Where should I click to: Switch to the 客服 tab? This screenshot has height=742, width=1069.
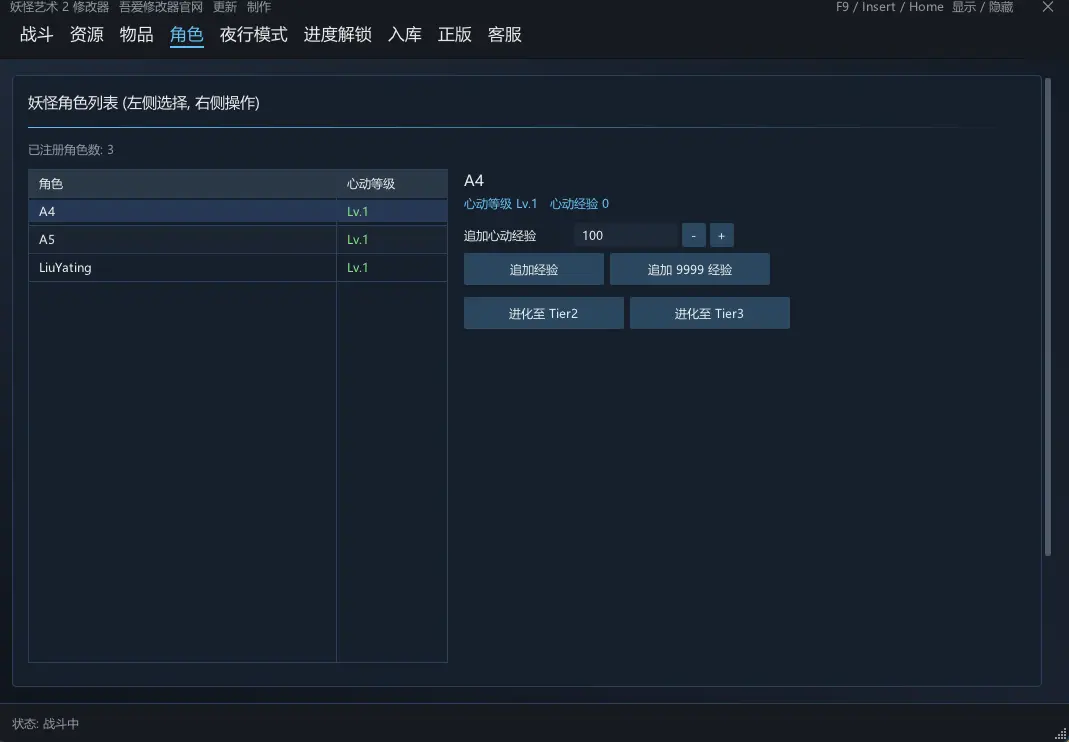click(505, 35)
